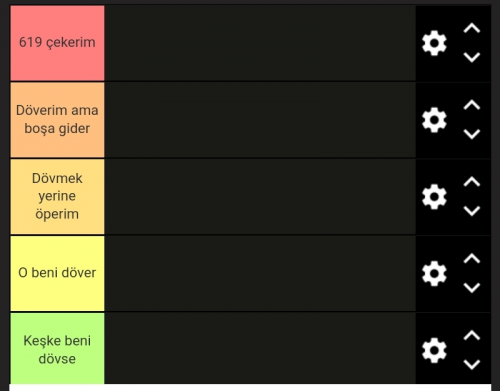The image size is (500, 391).
Task: Move 'Döverim ama boşa gider' row up
Action: point(472,105)
